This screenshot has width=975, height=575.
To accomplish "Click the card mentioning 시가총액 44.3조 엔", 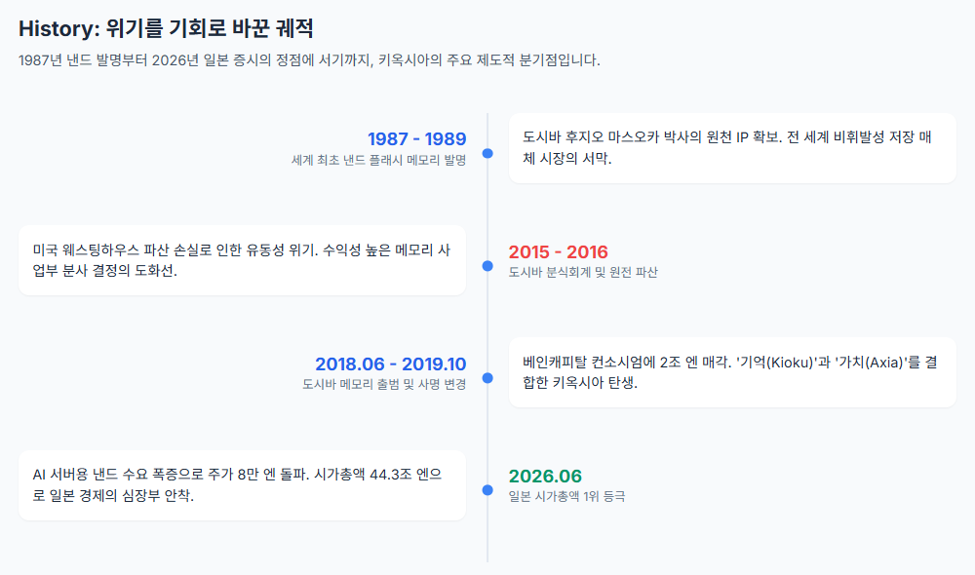I will pos(242,485).
